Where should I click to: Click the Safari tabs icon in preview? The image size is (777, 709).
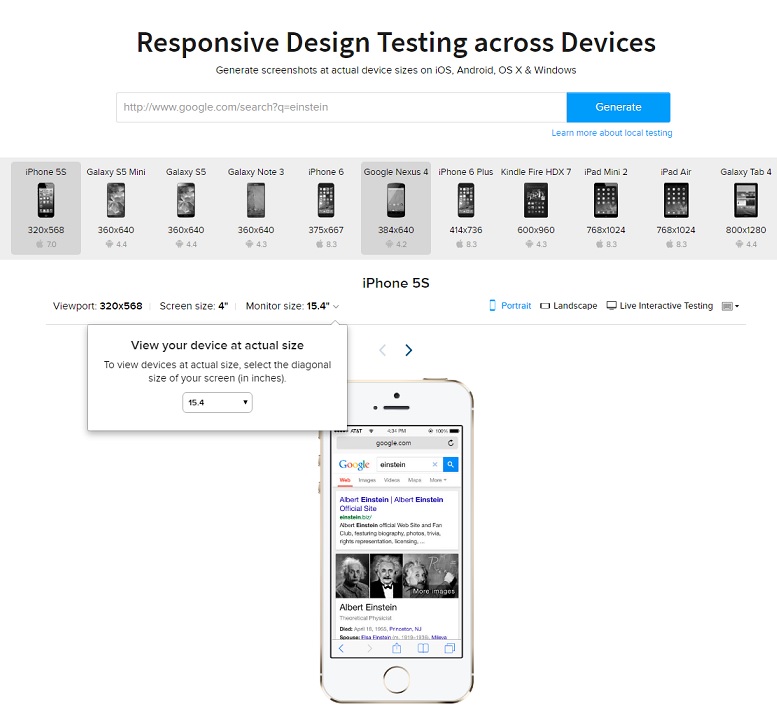(449, 648)
